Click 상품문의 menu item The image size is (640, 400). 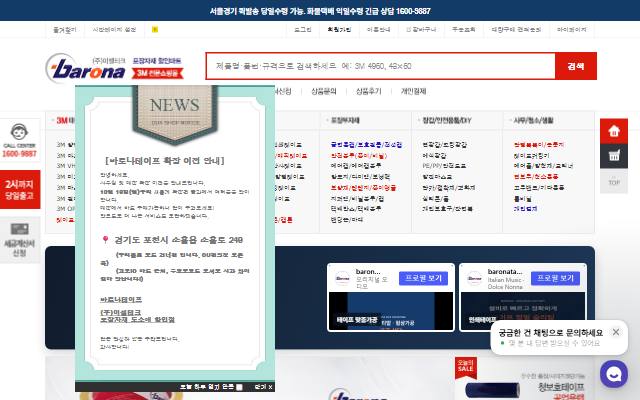coord(324,91)
